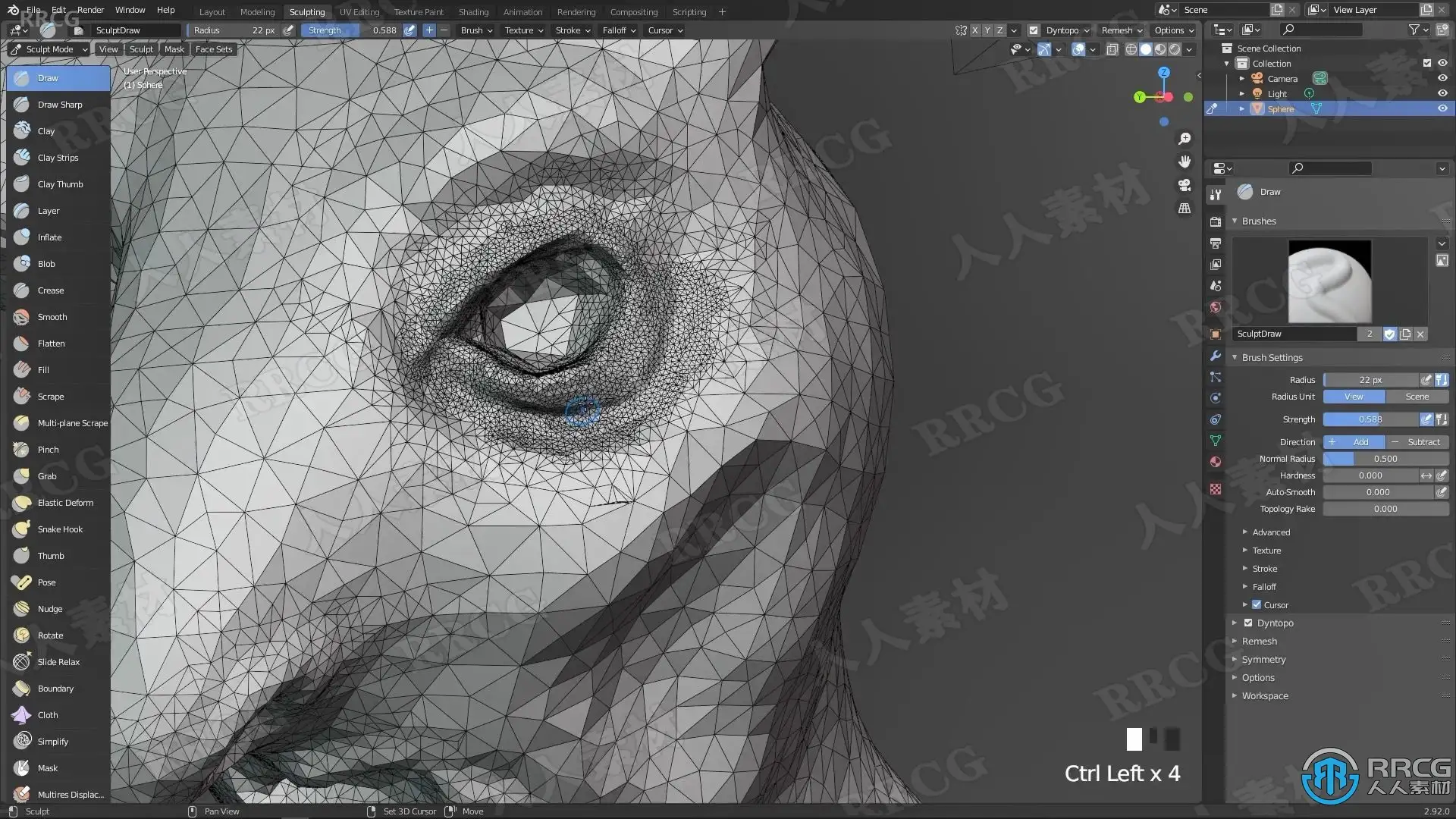
Task: Switch to the Texture Paint workspace tab
Action: pyautogui.click(x=419, y=12)
